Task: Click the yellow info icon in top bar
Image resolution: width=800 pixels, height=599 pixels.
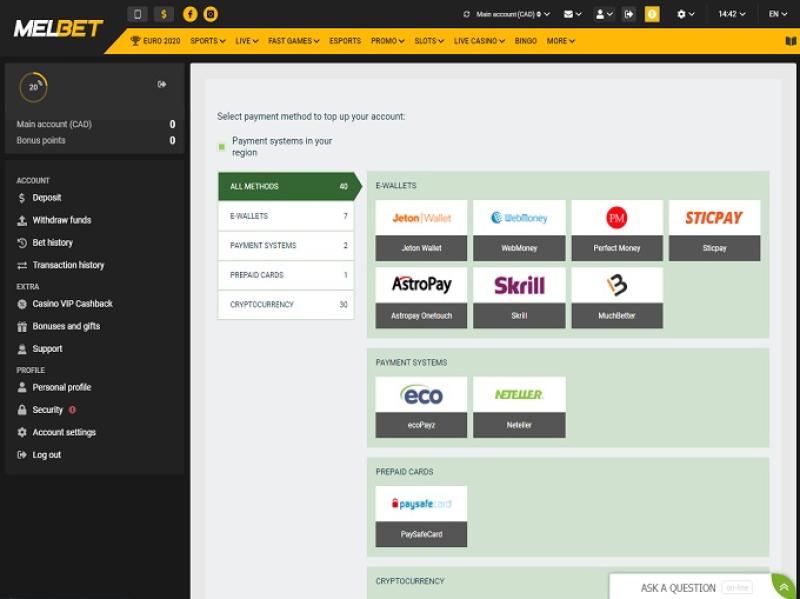Action: pos(652,14)
